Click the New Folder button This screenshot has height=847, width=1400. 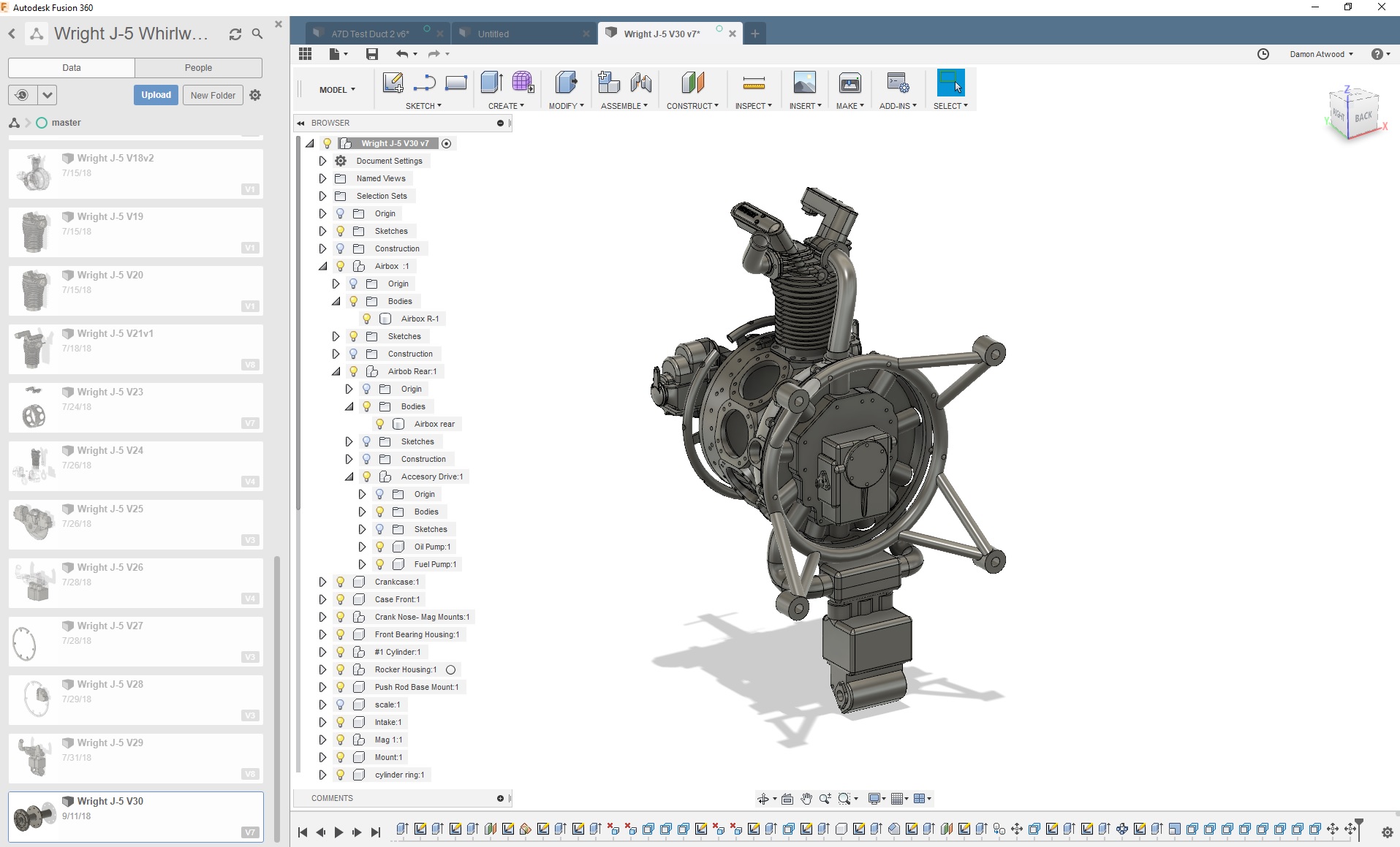tap(213, 95)
